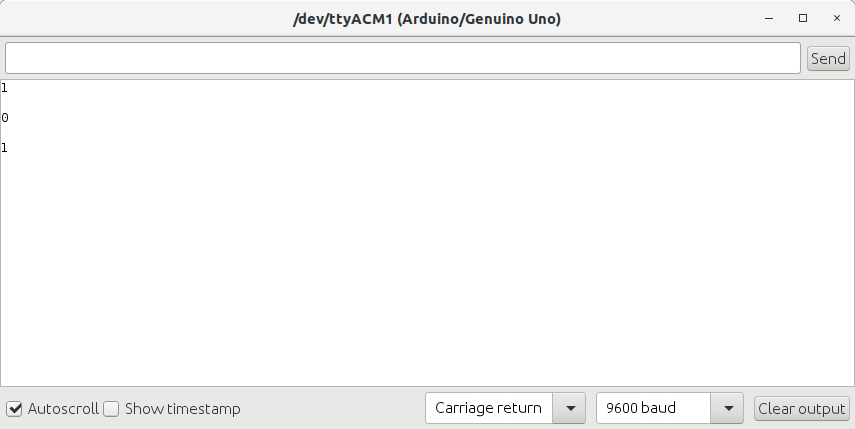This screenshot has width=855, height=429.
Task: Uncheck the Autoscroll checkbox
Action: coord(15,409)
